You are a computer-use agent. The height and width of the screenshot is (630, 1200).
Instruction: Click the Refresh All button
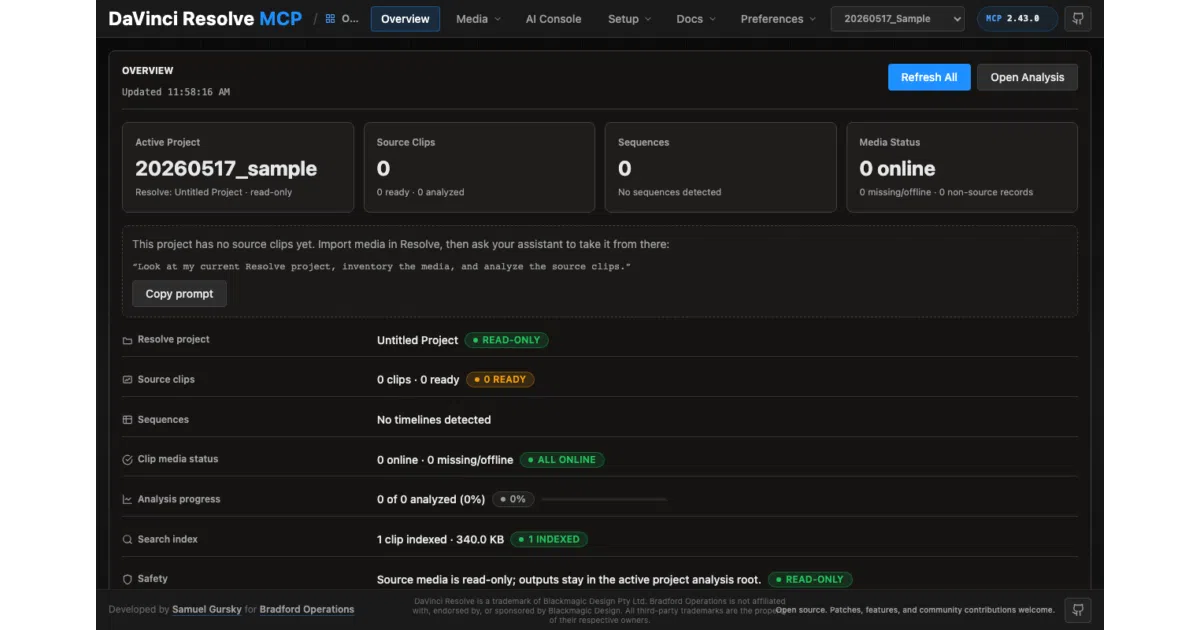tap(929, 77)
